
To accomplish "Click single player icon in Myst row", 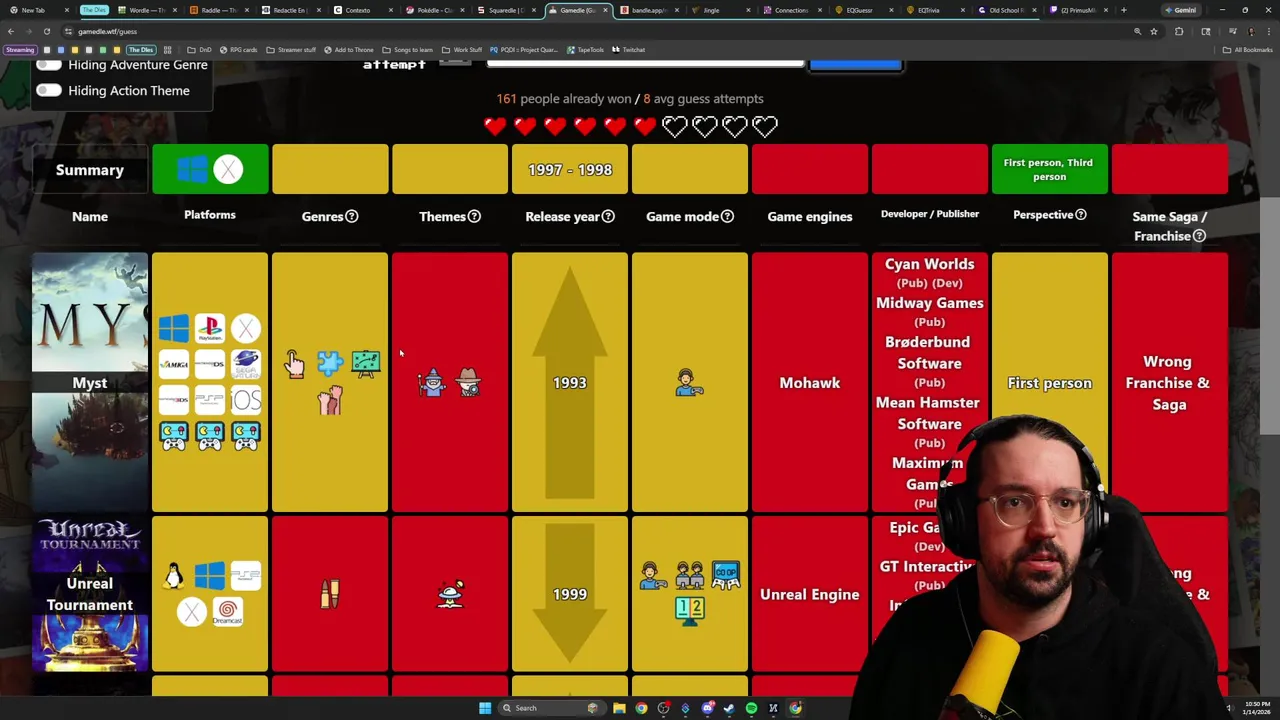I will [689, 382].
